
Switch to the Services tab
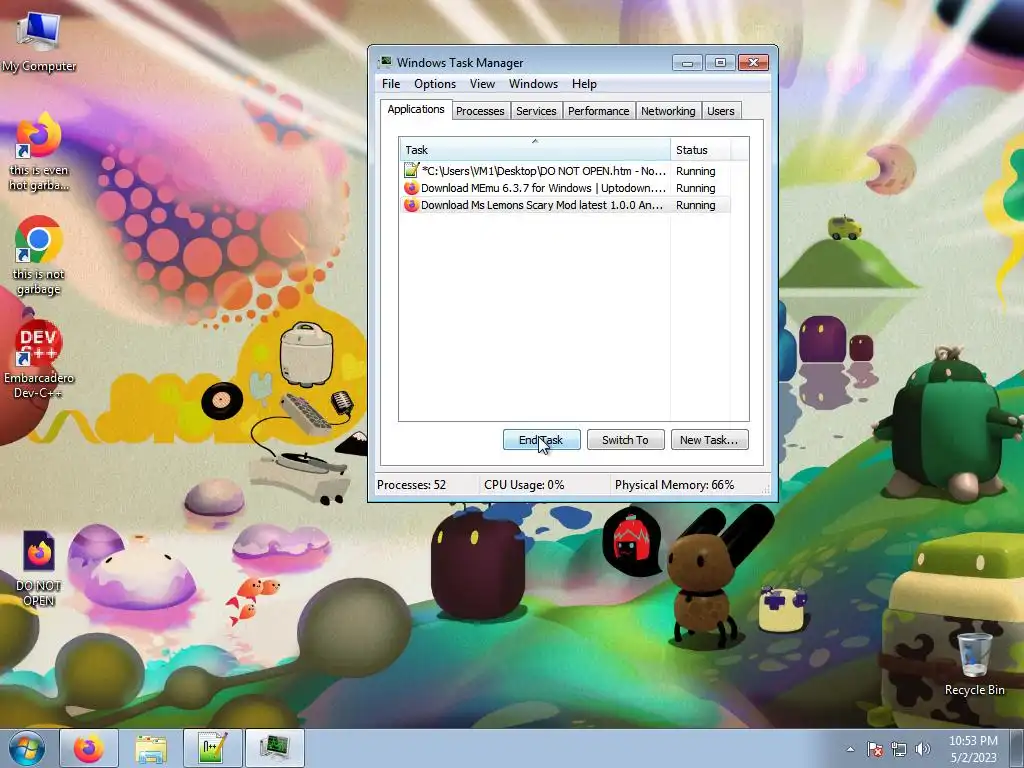(536, 111)
